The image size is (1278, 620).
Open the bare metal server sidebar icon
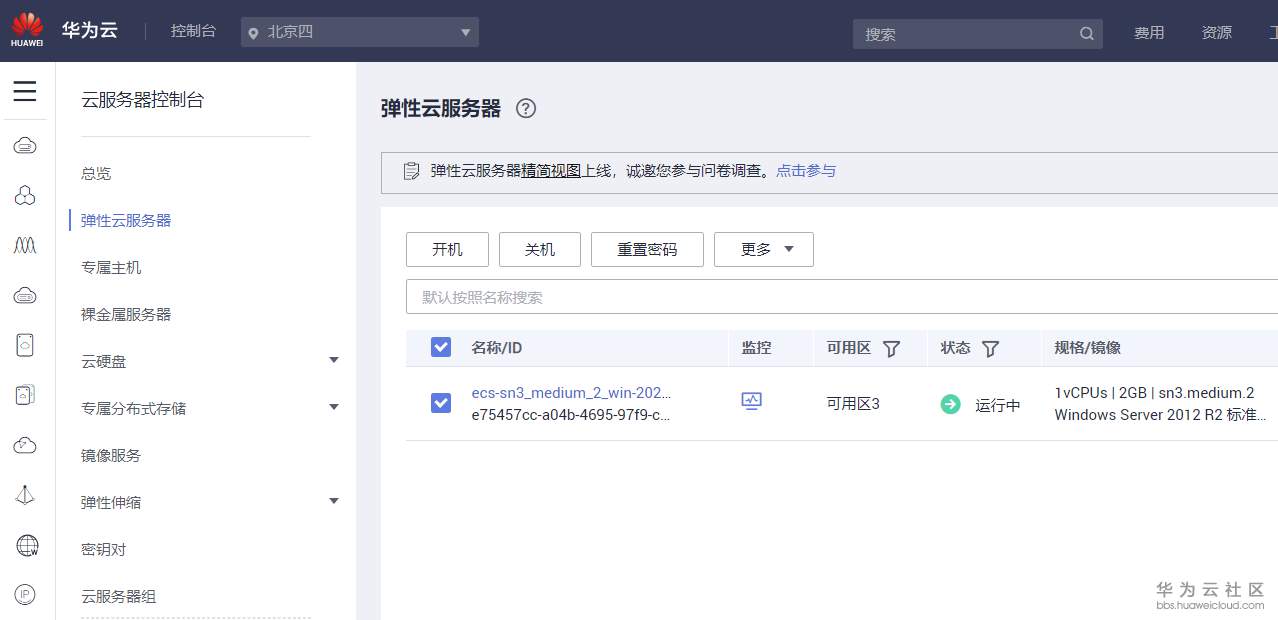(x=25, y=295)
